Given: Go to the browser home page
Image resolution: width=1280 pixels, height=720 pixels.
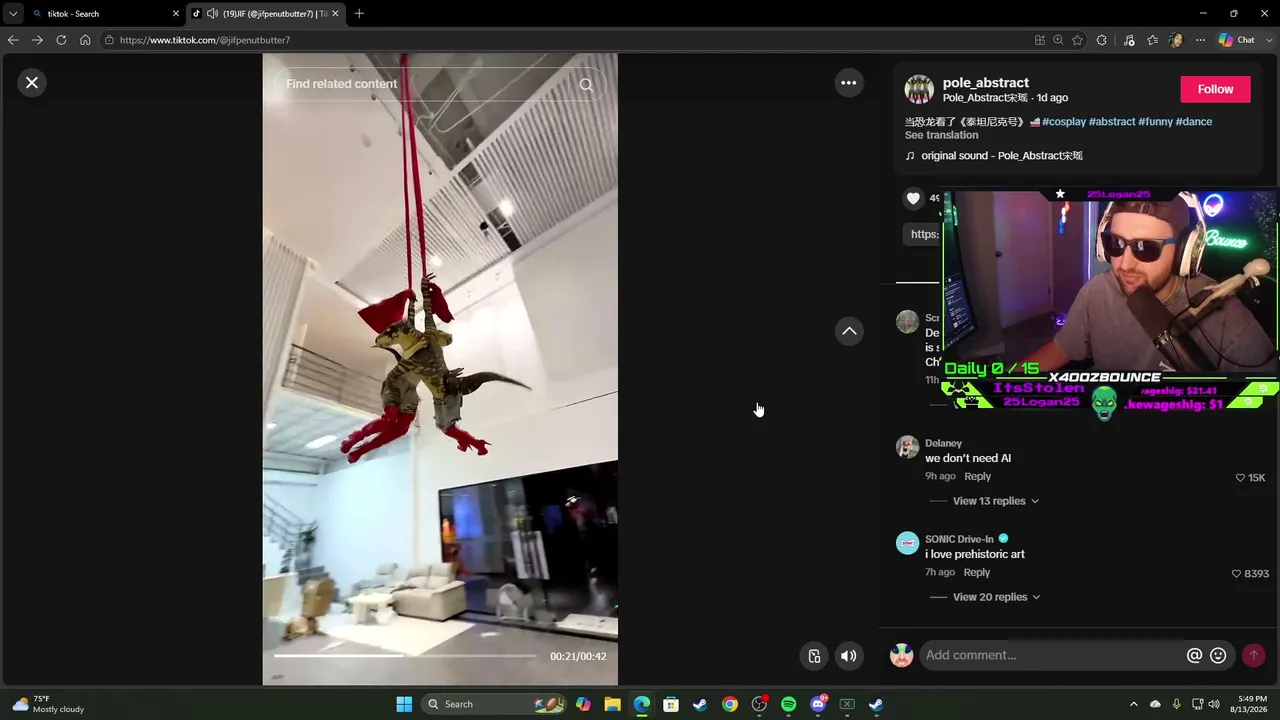Looking at the screenshot, I should [85, 40].
